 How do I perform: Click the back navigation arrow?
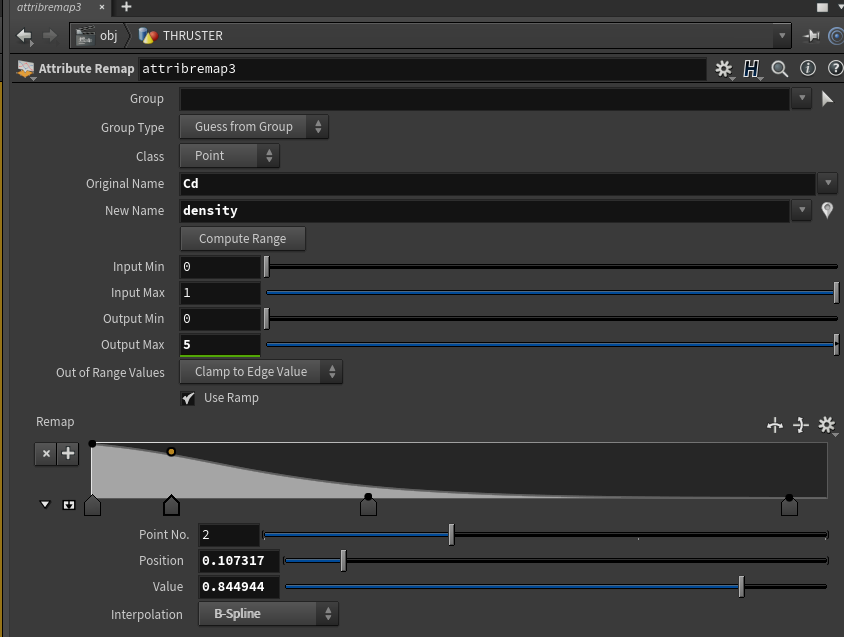(24, 36)
